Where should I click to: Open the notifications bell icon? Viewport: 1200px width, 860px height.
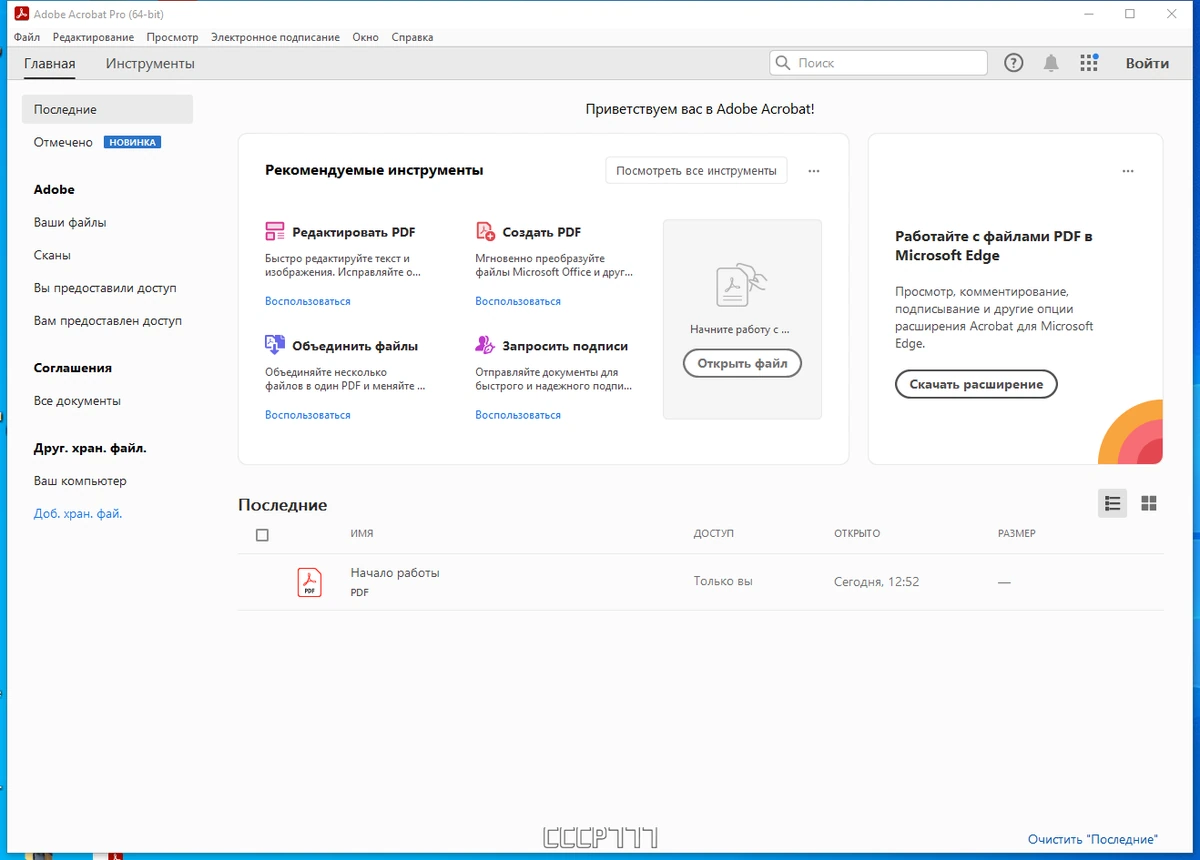pos(1051,63)
